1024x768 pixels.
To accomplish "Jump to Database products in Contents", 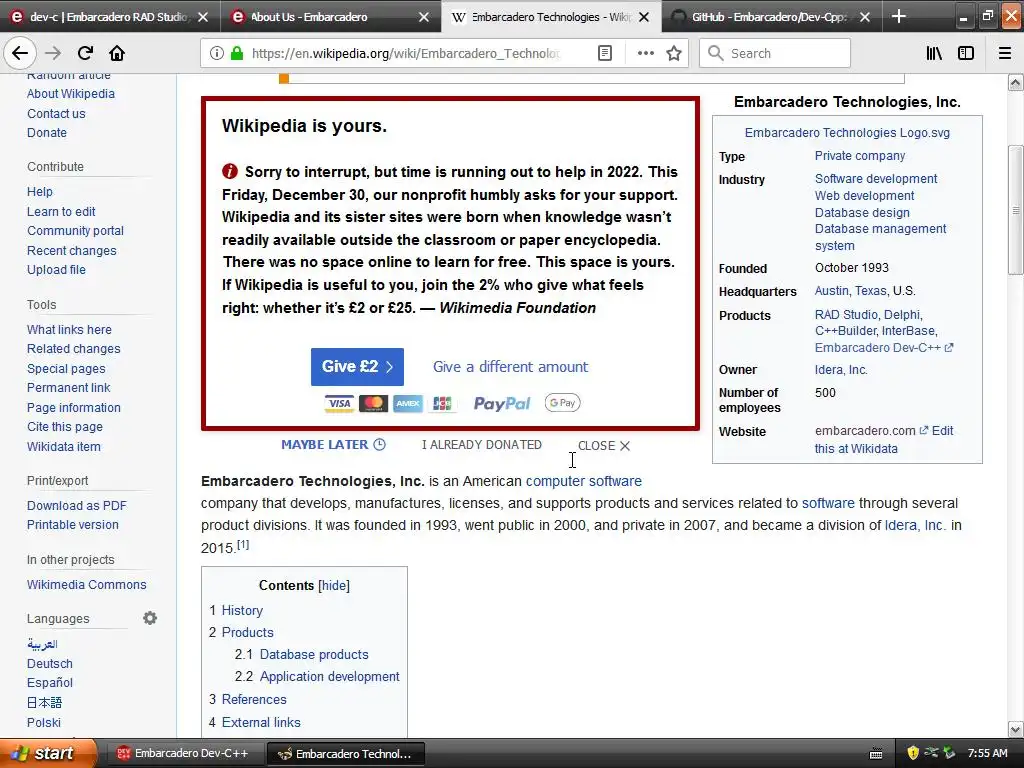I will [313, 654].
